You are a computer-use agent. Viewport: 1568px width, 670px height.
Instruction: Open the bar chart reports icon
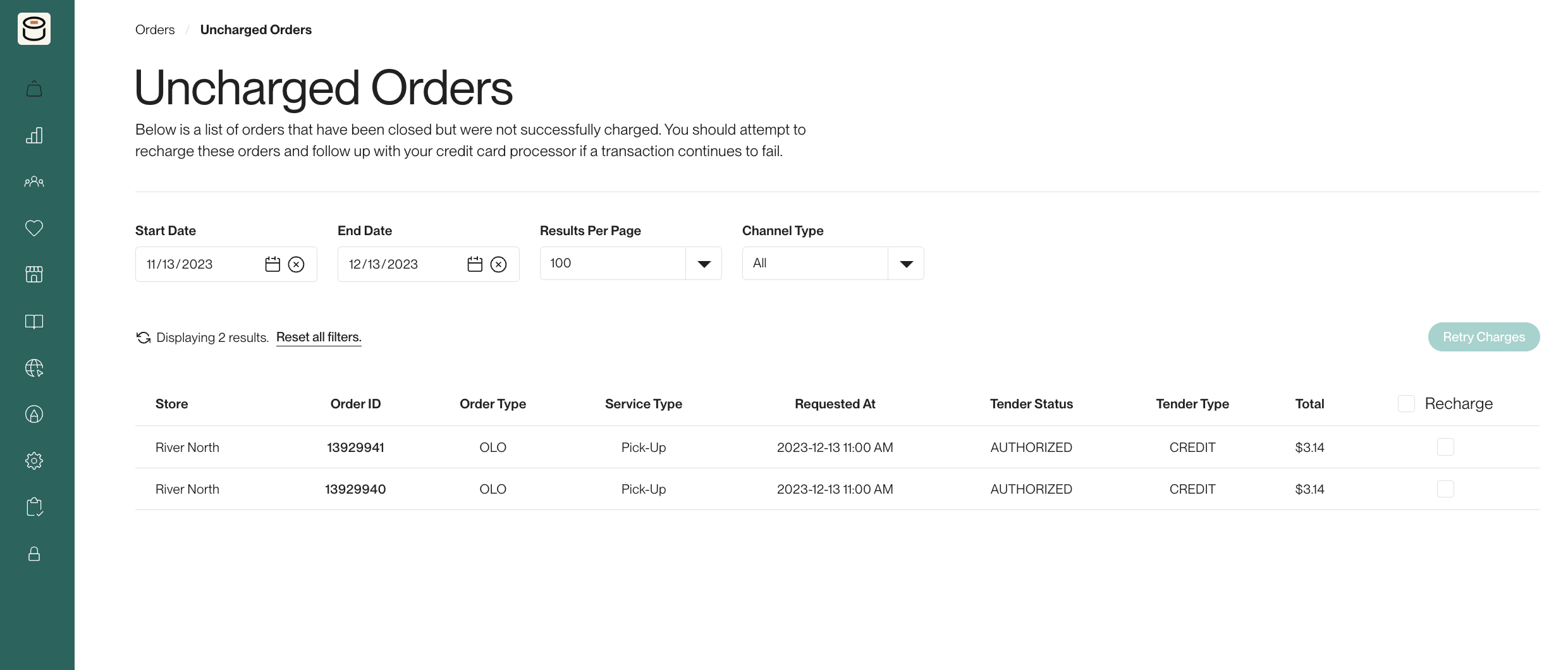click(x=34, y=135)
